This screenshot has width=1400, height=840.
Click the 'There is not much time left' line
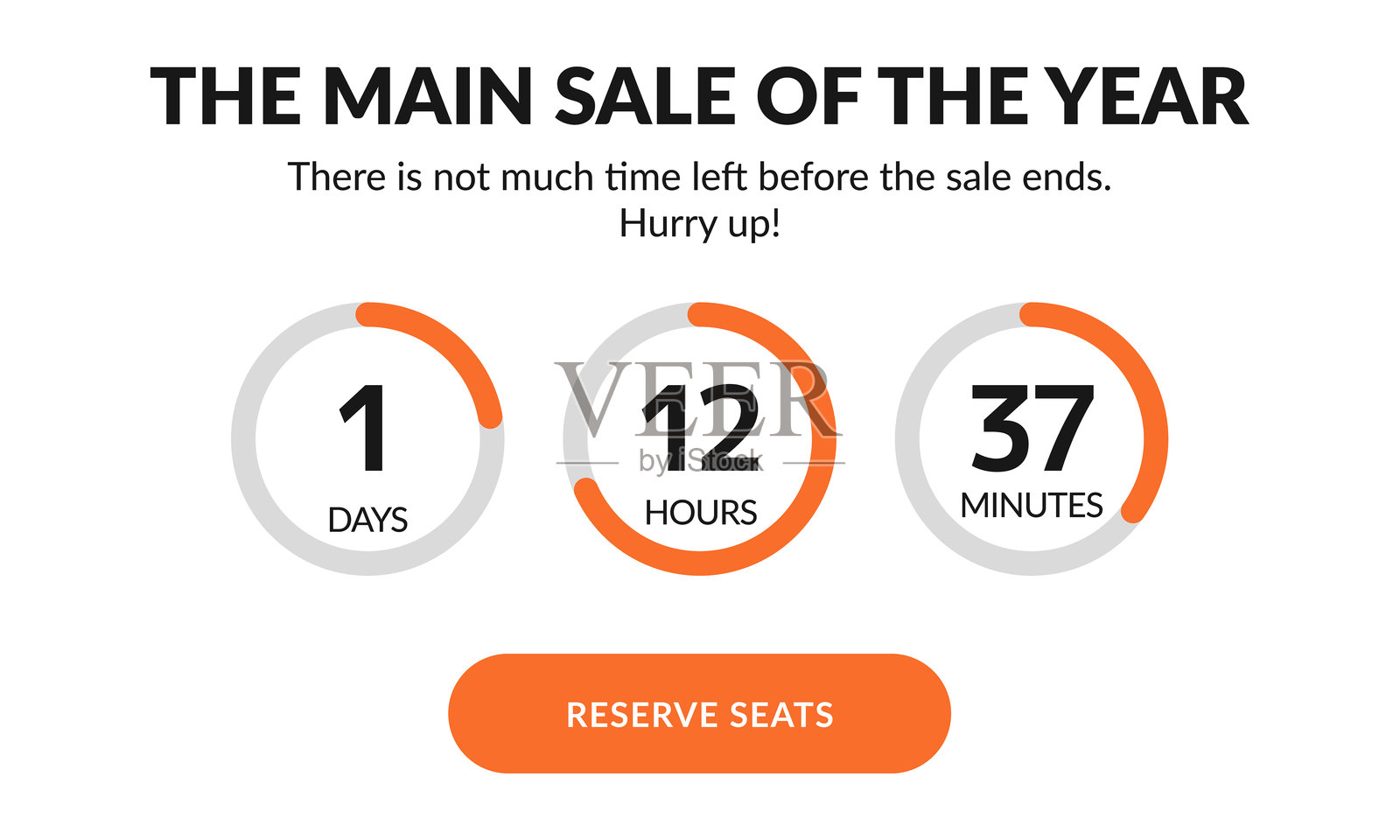click(x=699, y=178)
